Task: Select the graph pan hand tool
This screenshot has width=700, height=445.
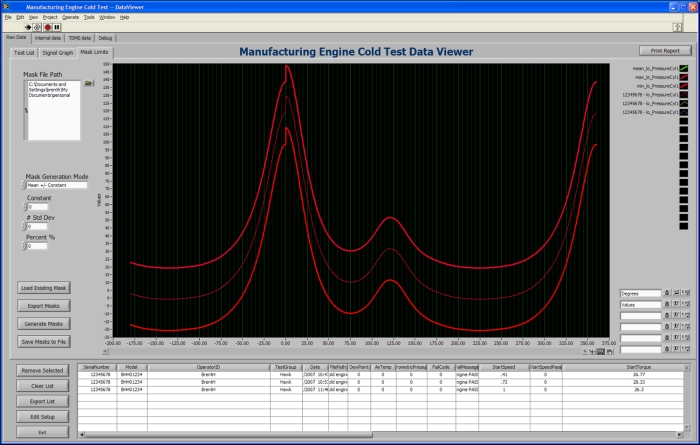Action: (x=608, y=351)
